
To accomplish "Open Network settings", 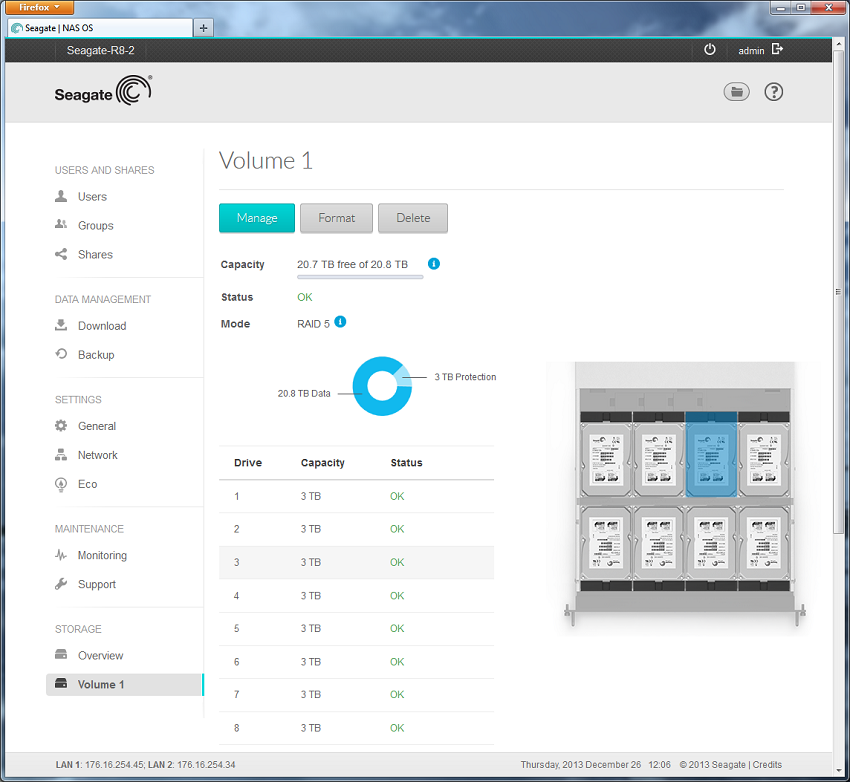I will tap(98, 455).
